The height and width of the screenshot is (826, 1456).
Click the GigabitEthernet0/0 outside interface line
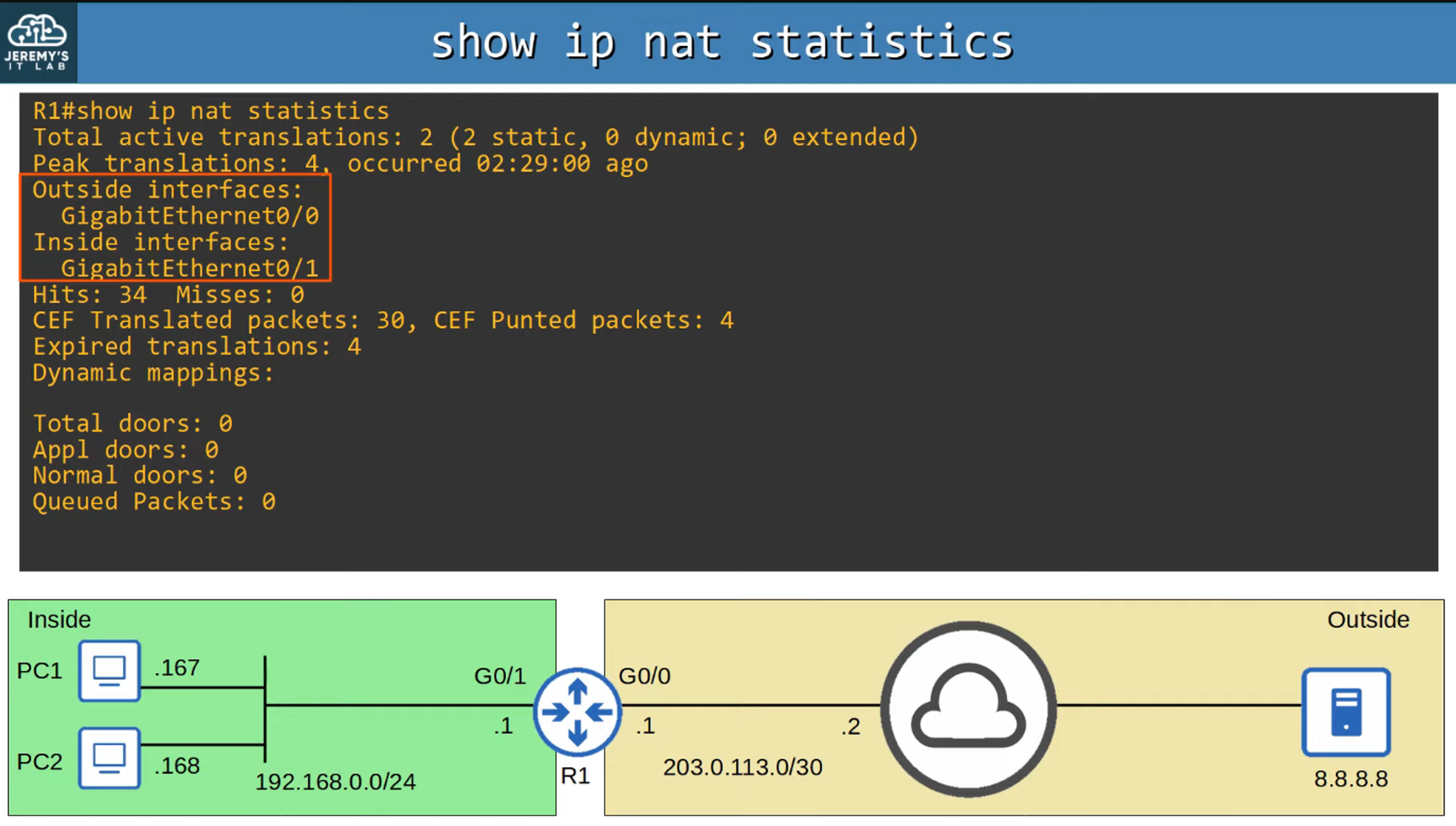[189, 216]
